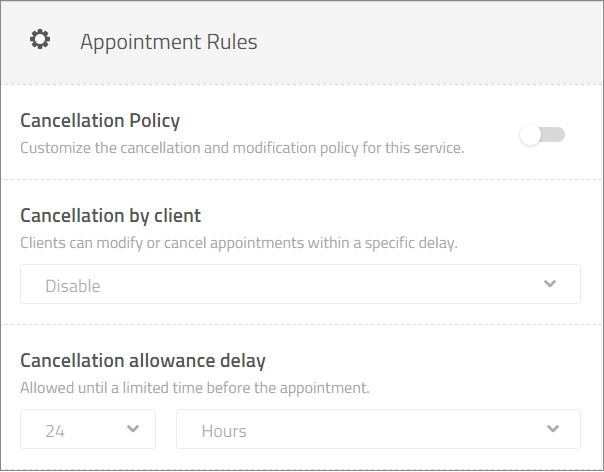604x472 pixels.
Task: Click the Cancellation by client heading
Action: pyautogui.click(x=110, y=215)
